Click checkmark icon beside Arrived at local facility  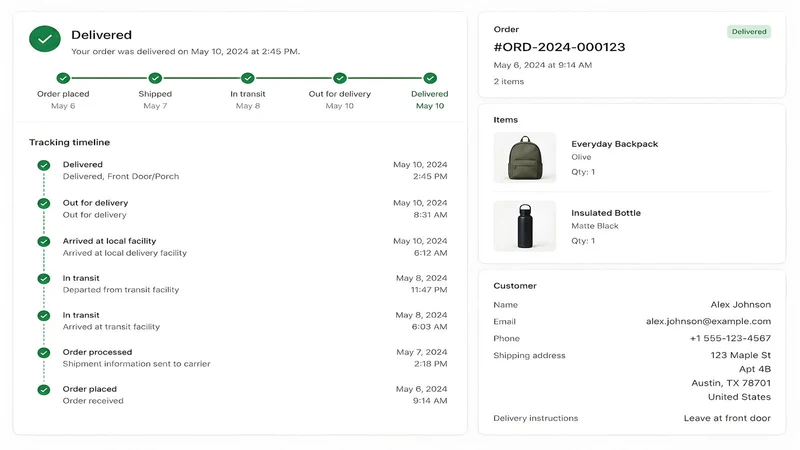(44, 241)
